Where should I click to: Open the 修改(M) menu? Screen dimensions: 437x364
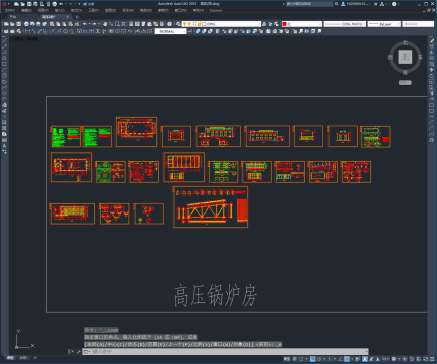[145, 10]
